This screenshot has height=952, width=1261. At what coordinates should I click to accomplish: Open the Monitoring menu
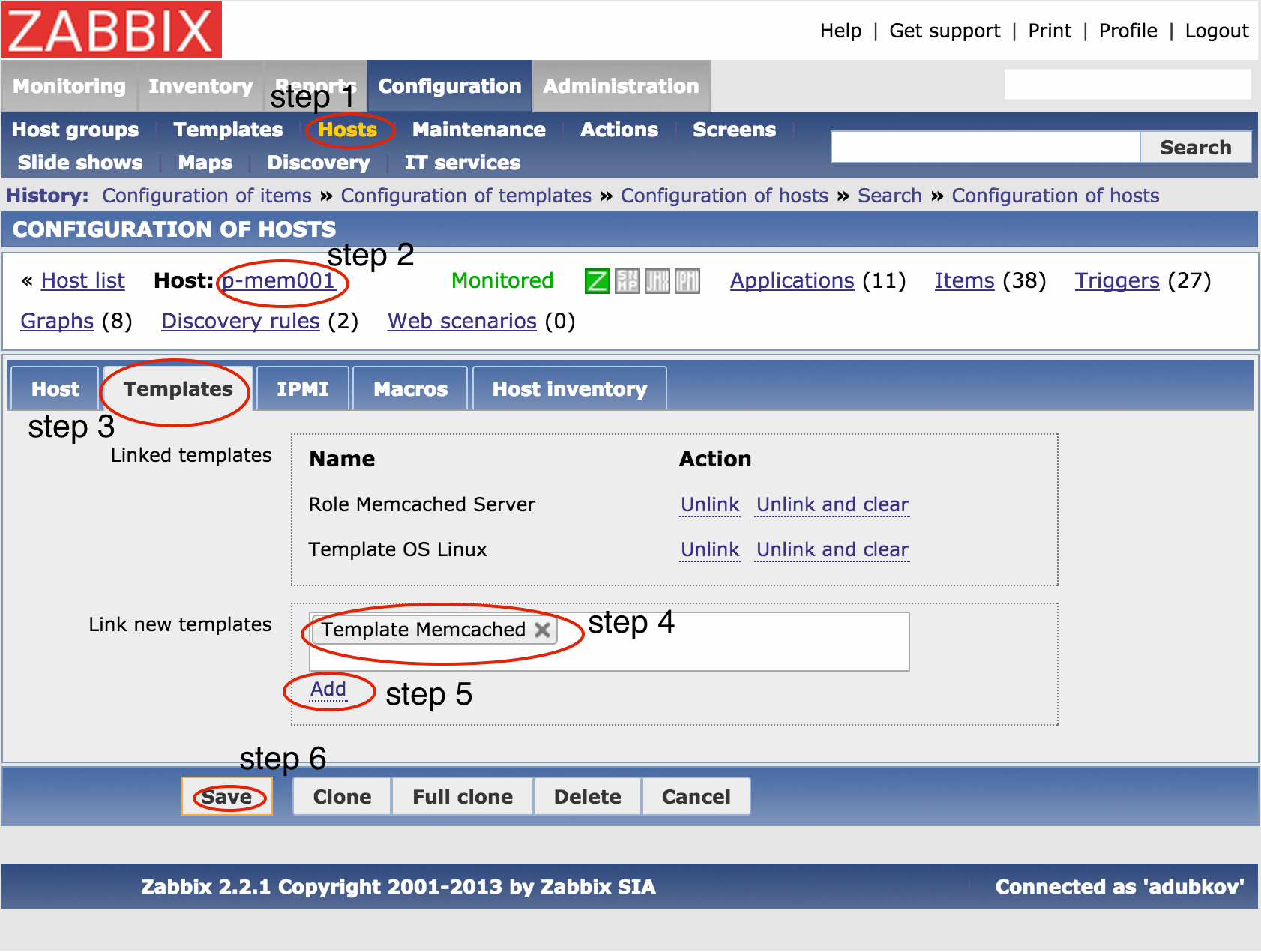[69, 85]
